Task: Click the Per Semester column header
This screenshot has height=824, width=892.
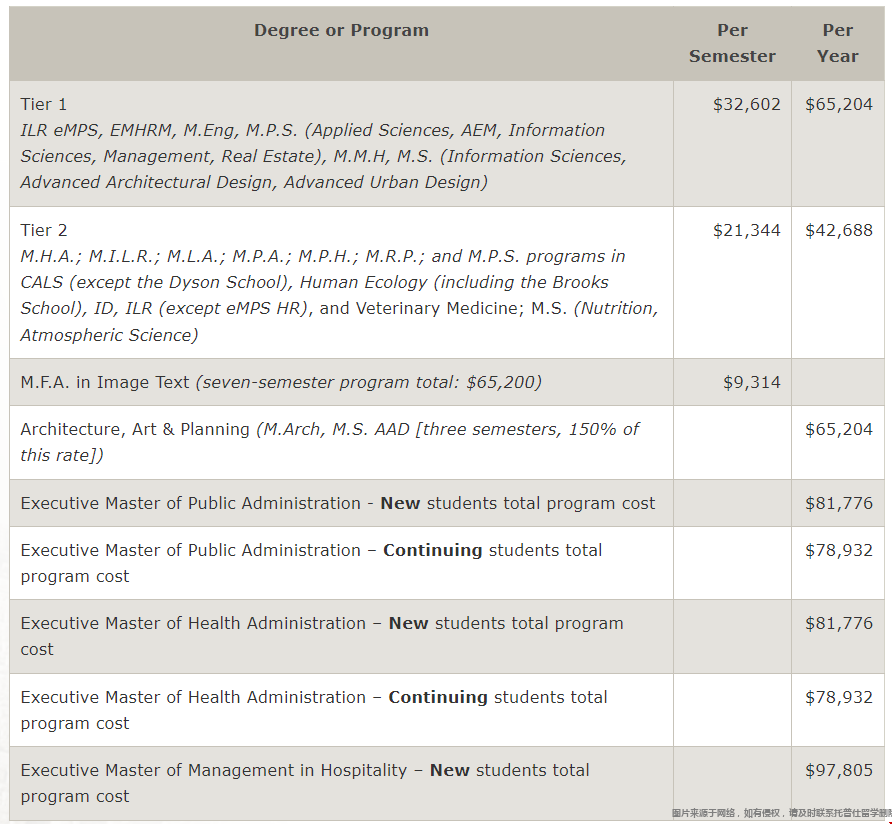Action: click(732, 43)
